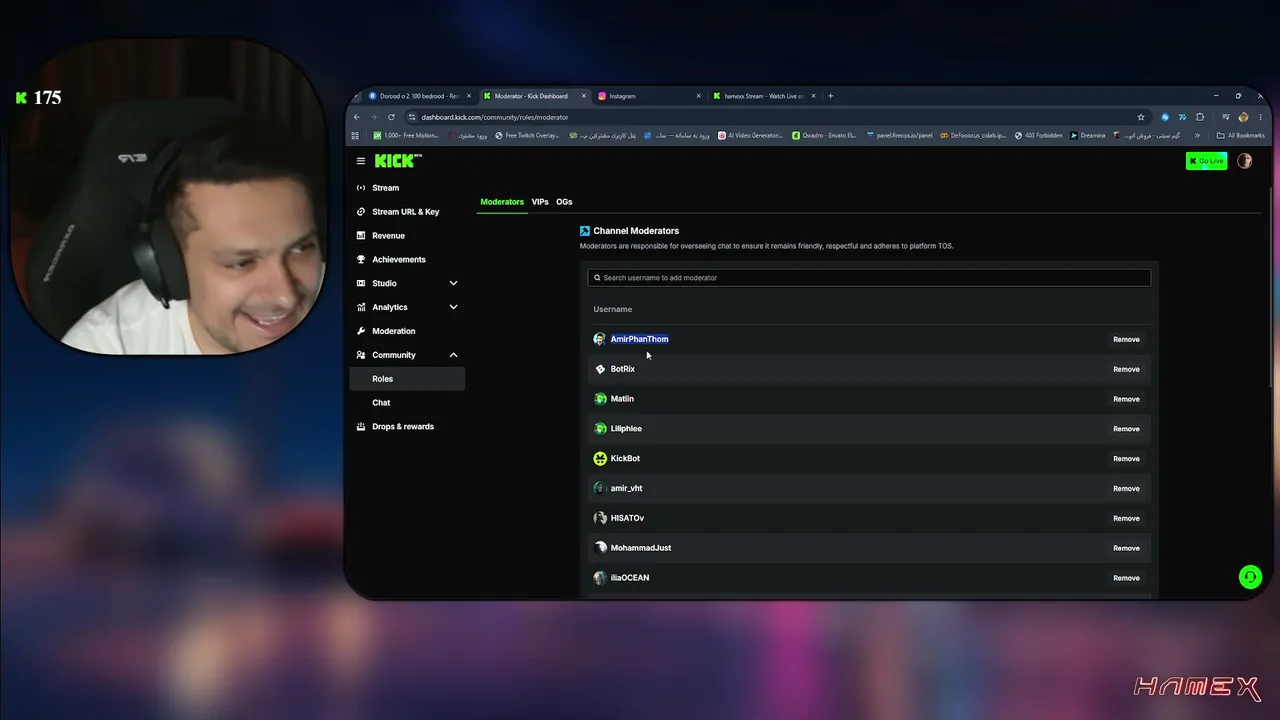Image resolution: width=1280 pixels, height=720 pixels.
Task: Collapse the Community section chevron
Action: click(453, 355)
